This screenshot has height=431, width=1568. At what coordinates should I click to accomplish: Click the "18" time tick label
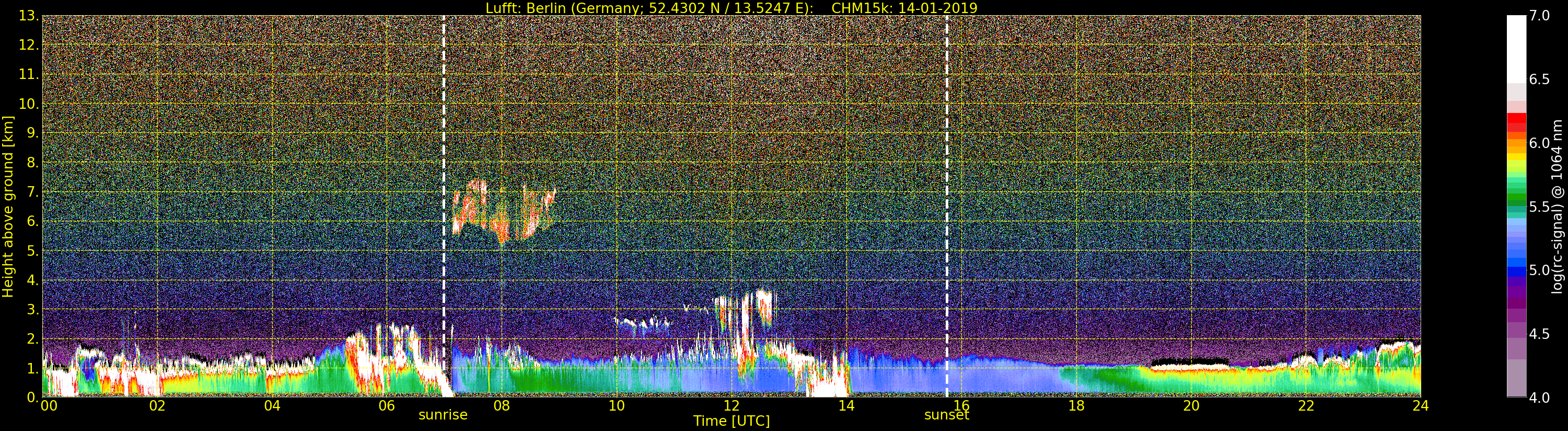pos(1076,406)
